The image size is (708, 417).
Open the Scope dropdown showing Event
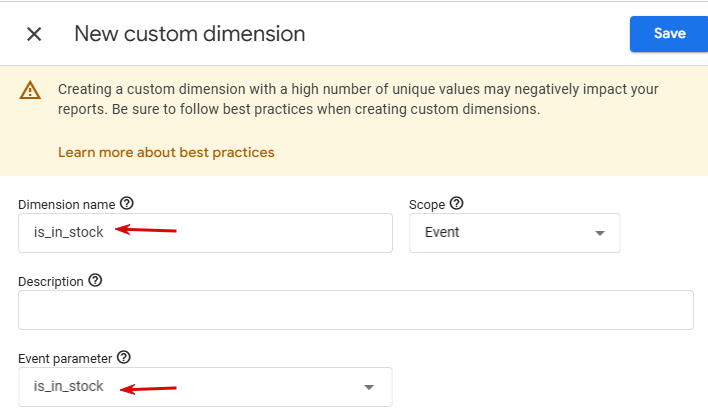[500, 232]
